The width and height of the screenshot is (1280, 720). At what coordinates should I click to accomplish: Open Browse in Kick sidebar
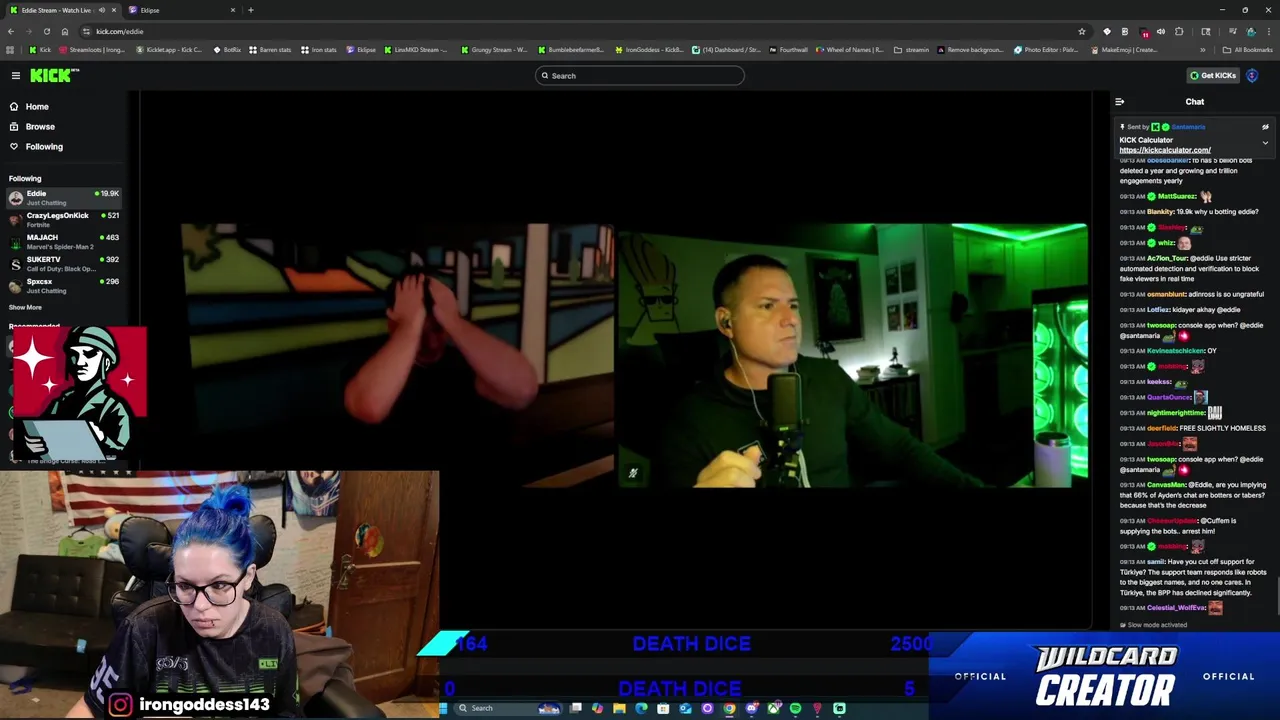pyautogui.click(x=40, y=126)
